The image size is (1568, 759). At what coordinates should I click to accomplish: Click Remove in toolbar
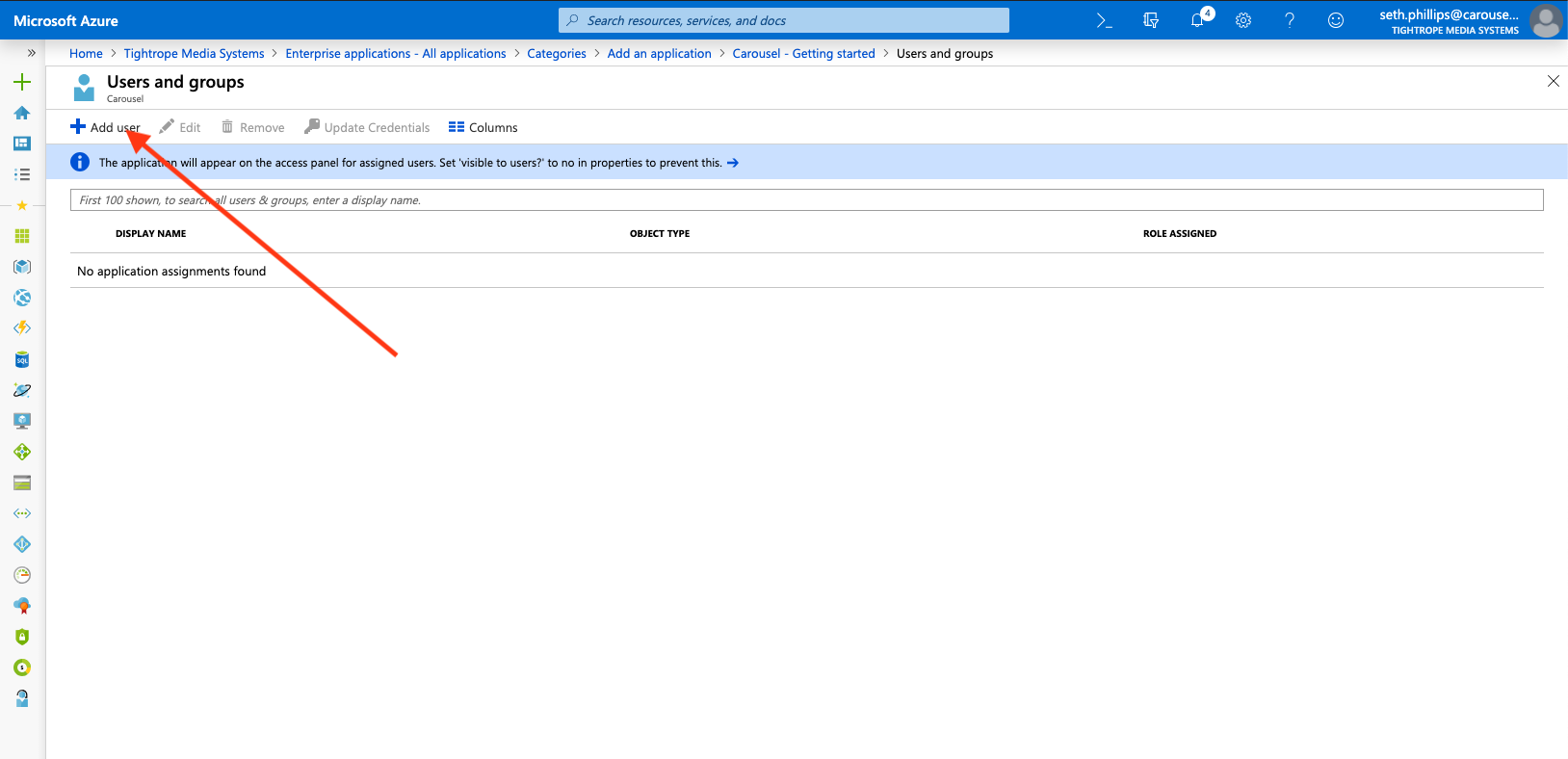click(252, 127)
